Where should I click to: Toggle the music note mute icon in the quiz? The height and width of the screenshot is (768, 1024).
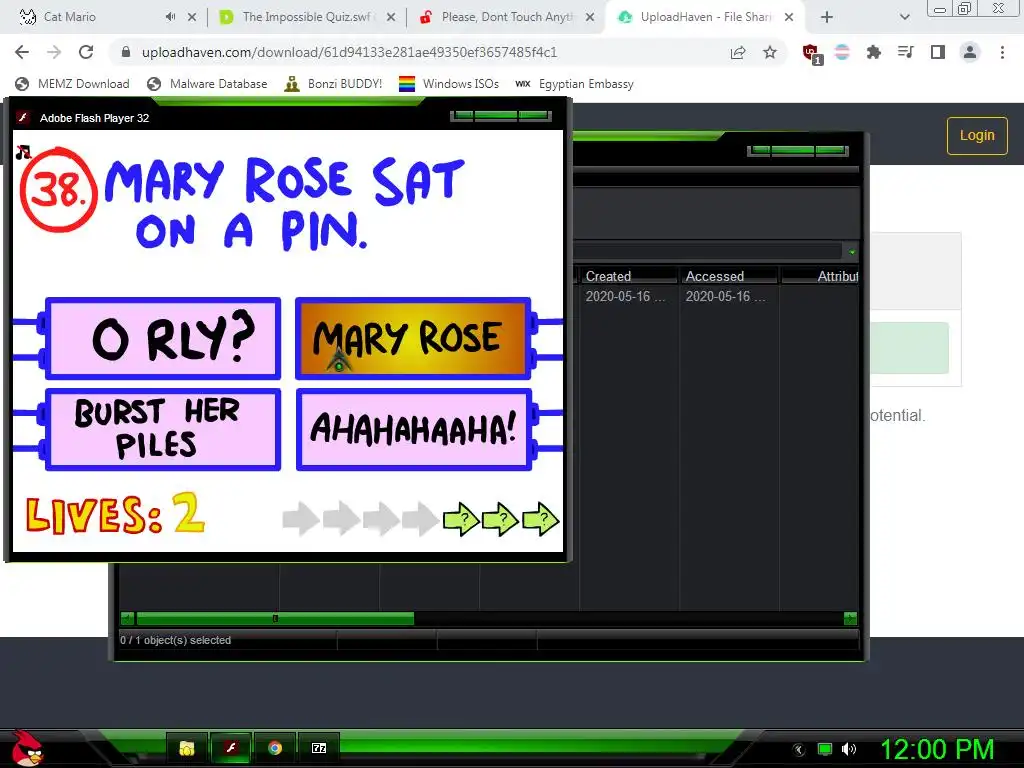24,152
